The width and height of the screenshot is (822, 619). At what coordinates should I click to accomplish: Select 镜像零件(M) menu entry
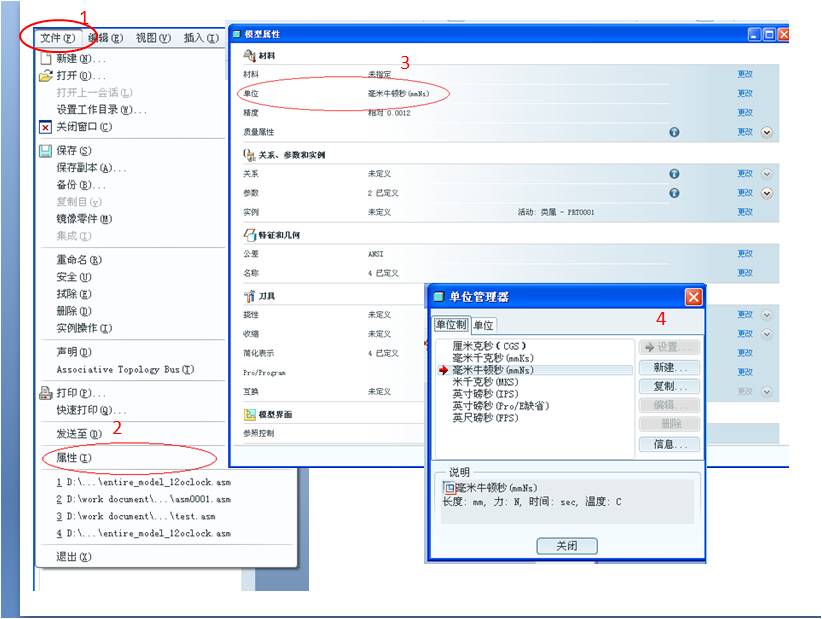click(84, 219)
